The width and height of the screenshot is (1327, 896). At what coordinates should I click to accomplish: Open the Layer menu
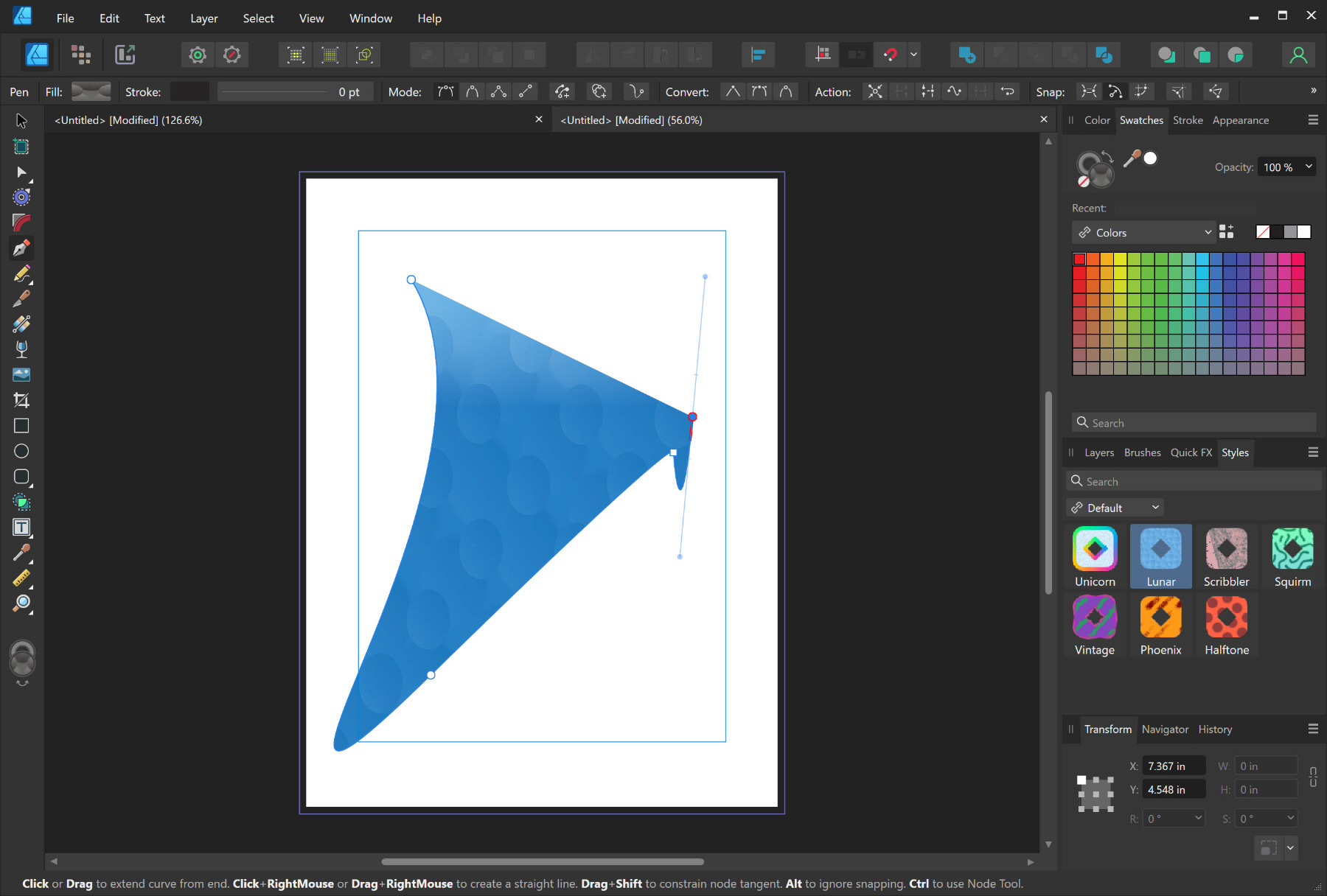click(x=203, y=18)
